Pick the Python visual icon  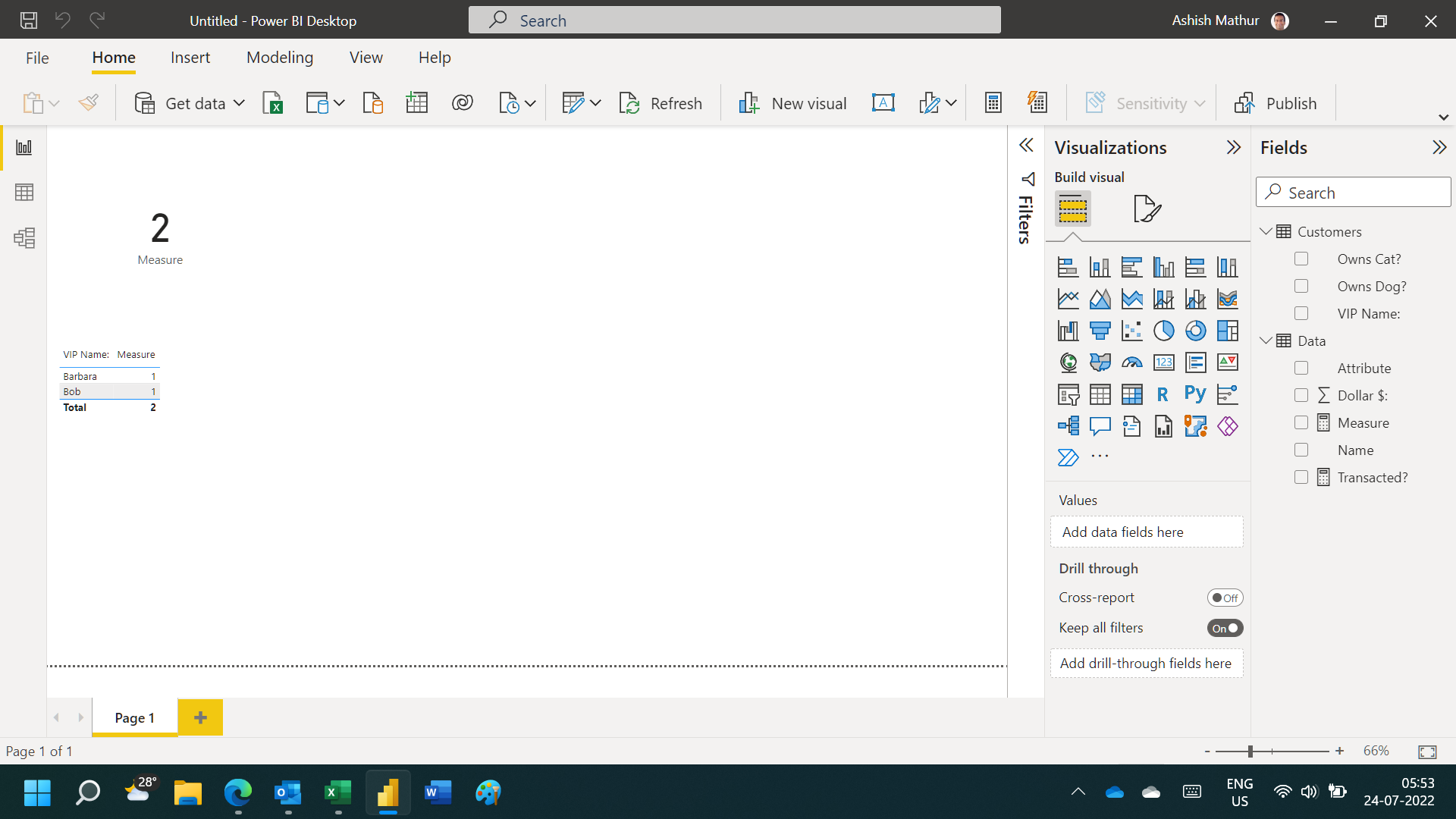(x=1195, y=394)
